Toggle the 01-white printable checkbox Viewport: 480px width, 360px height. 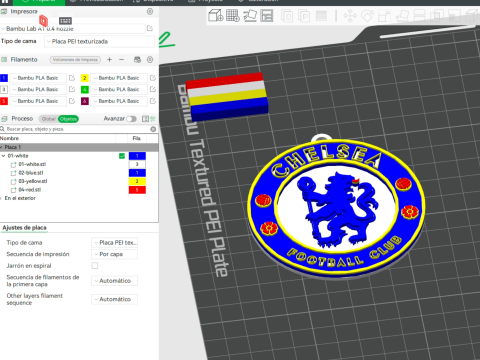click(122, 156)
